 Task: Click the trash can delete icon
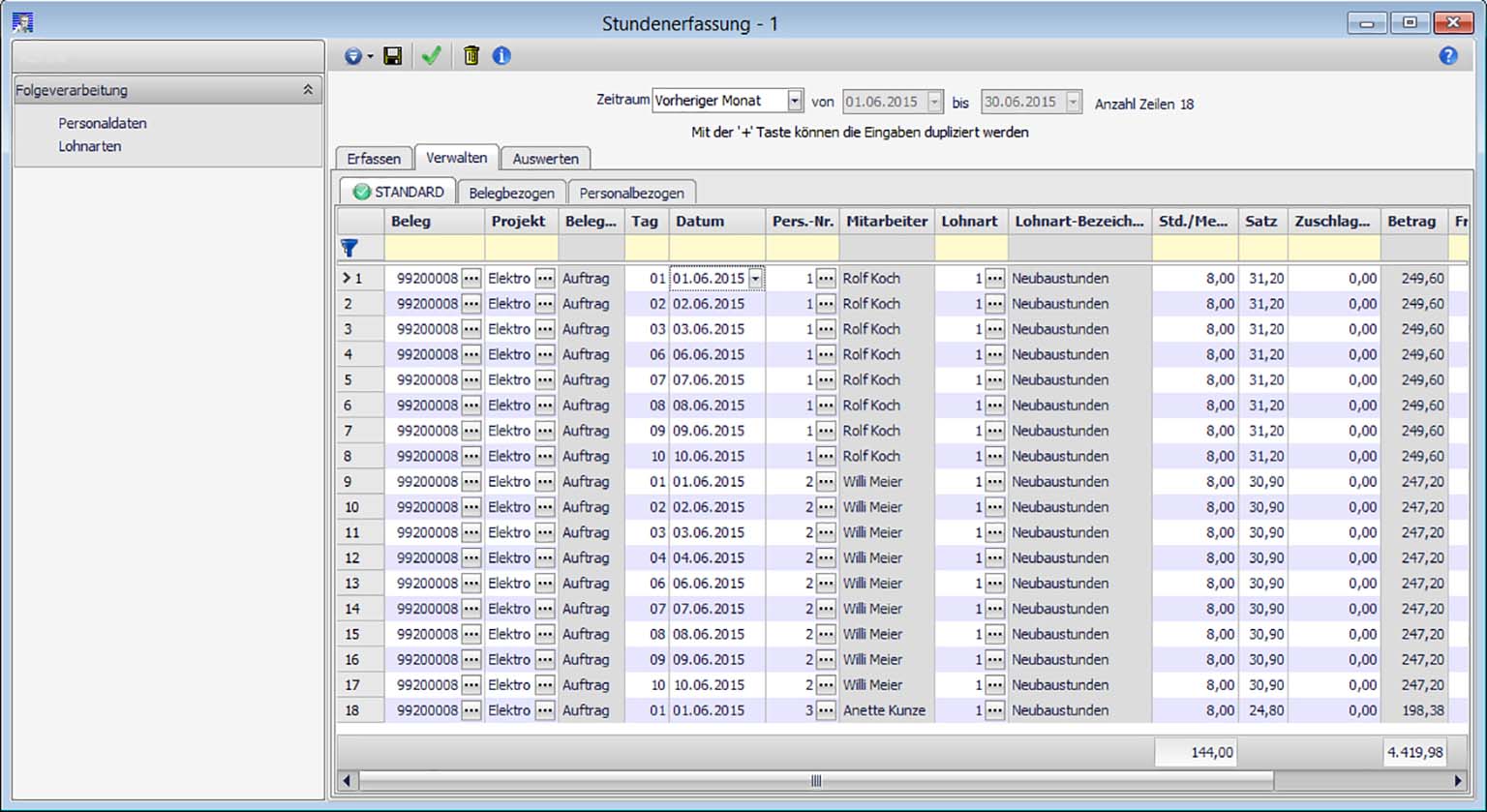pyautogui.click(x=471, y=56)
